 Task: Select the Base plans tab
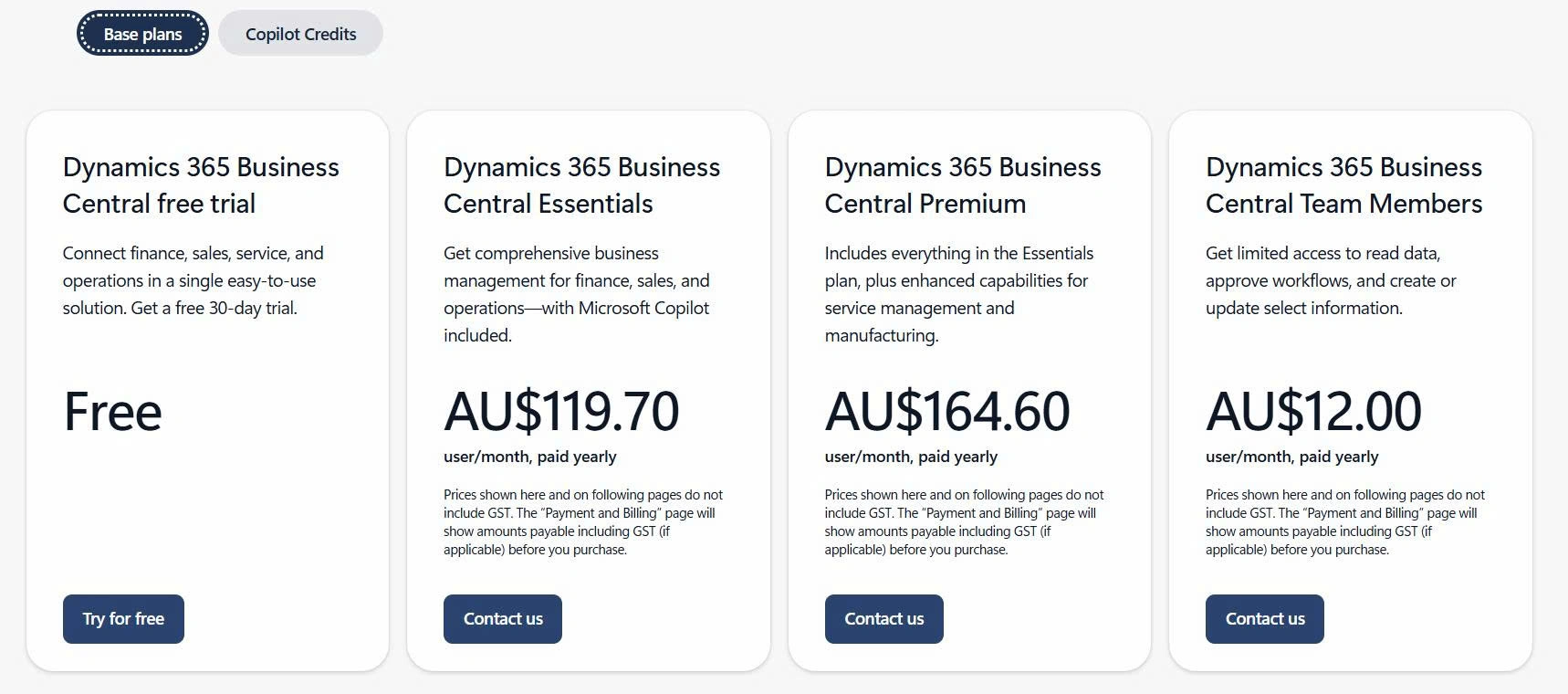141,33
